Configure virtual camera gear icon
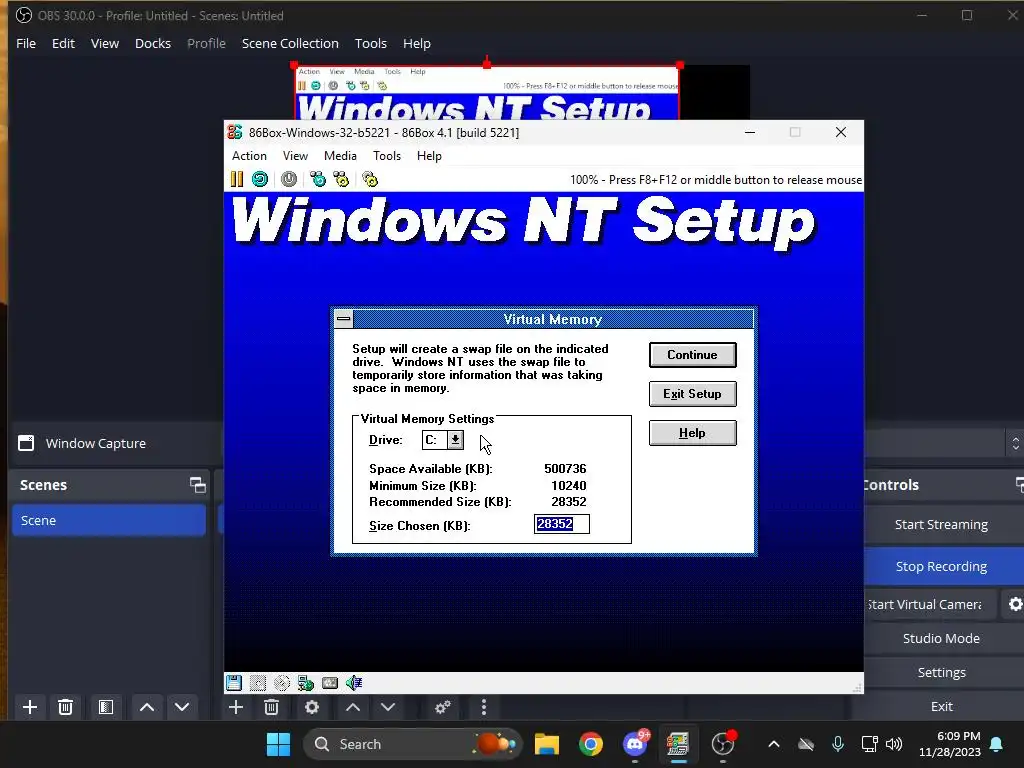 (x=1015, y=604)
